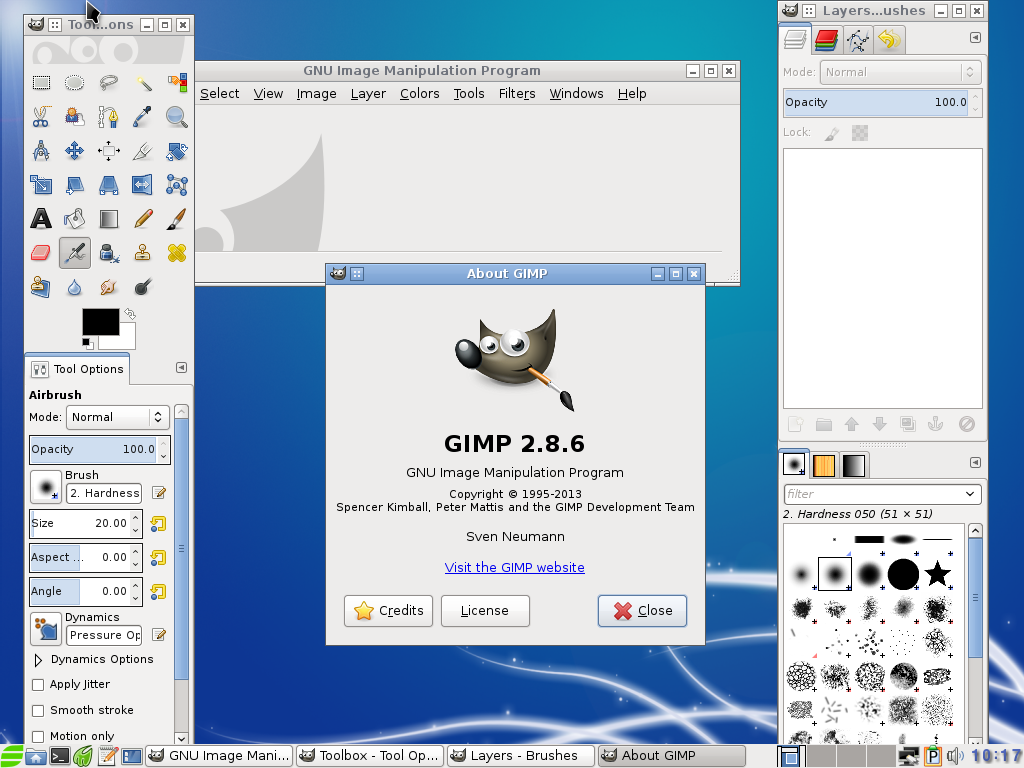Select the Flip tool

tap(143, 185)
